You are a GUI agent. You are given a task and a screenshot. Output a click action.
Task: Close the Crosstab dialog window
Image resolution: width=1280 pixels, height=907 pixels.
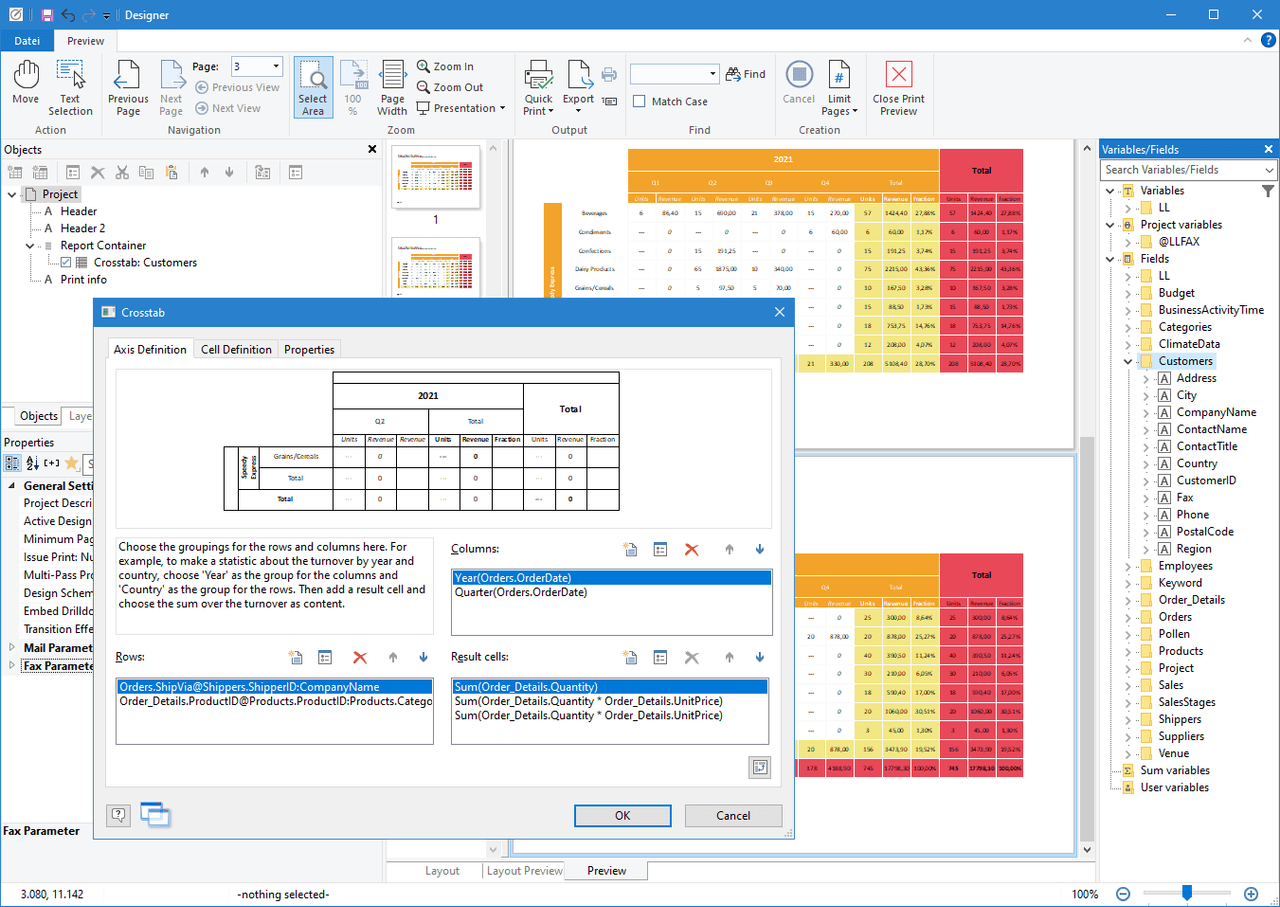(779, 312)
